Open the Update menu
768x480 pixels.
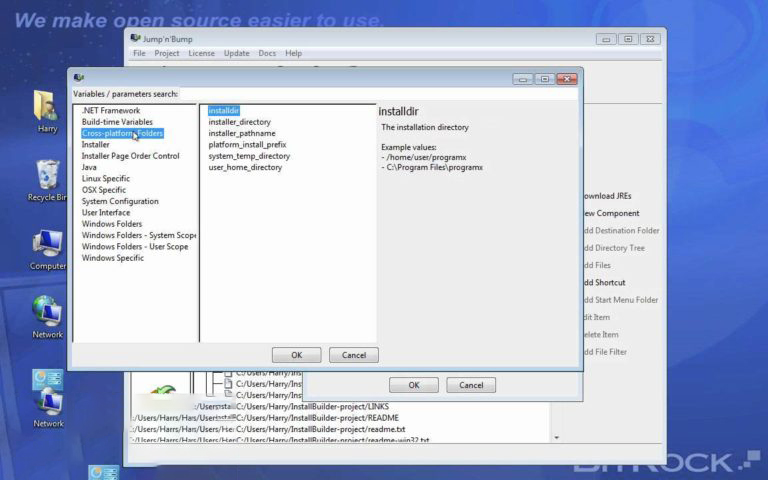pos(237,53)
